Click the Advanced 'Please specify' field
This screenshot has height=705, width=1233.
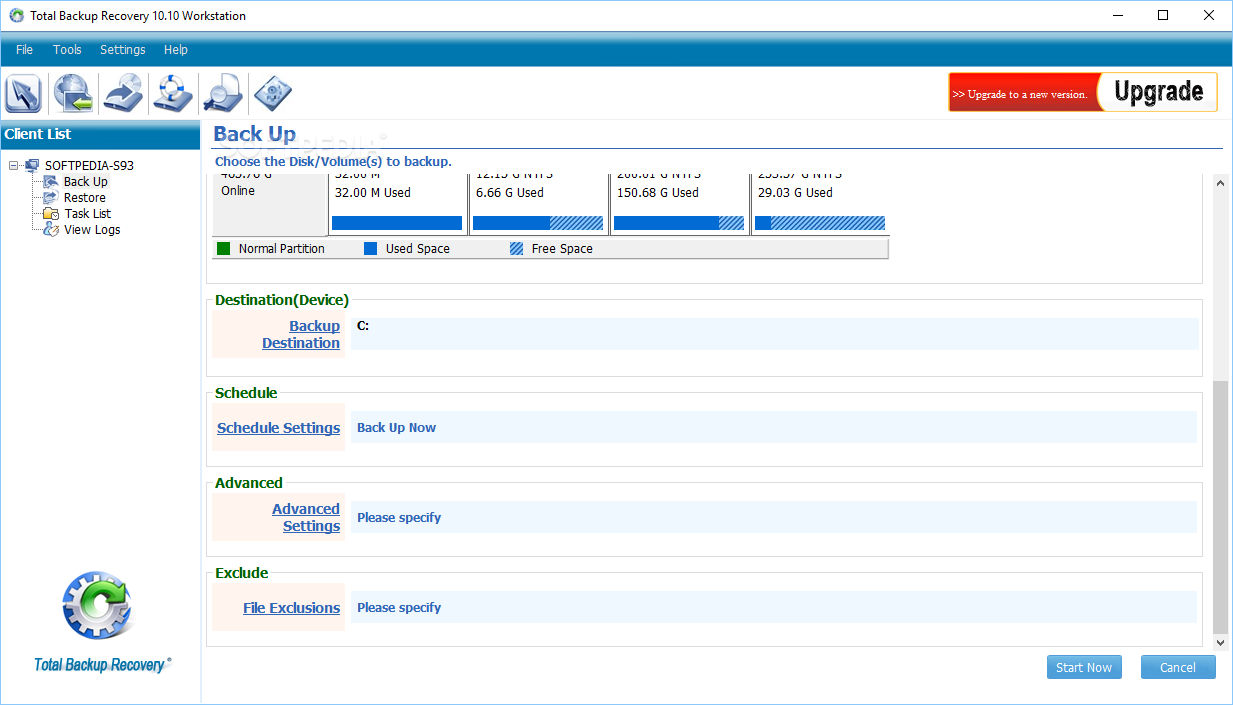point(774,517)
